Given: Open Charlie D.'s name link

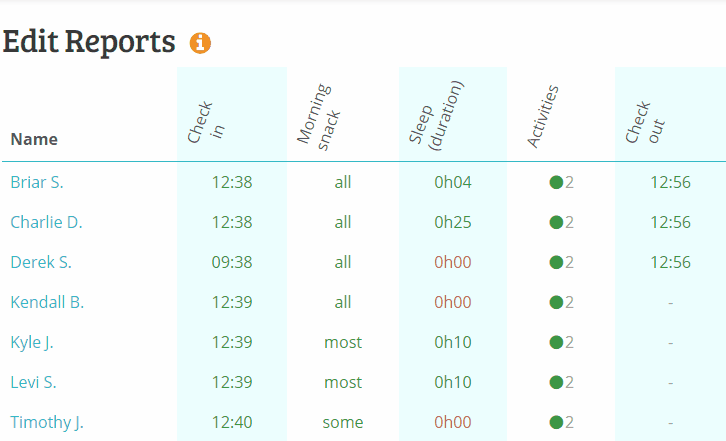Looking at the screenshot, I should [x=46, y=222].
